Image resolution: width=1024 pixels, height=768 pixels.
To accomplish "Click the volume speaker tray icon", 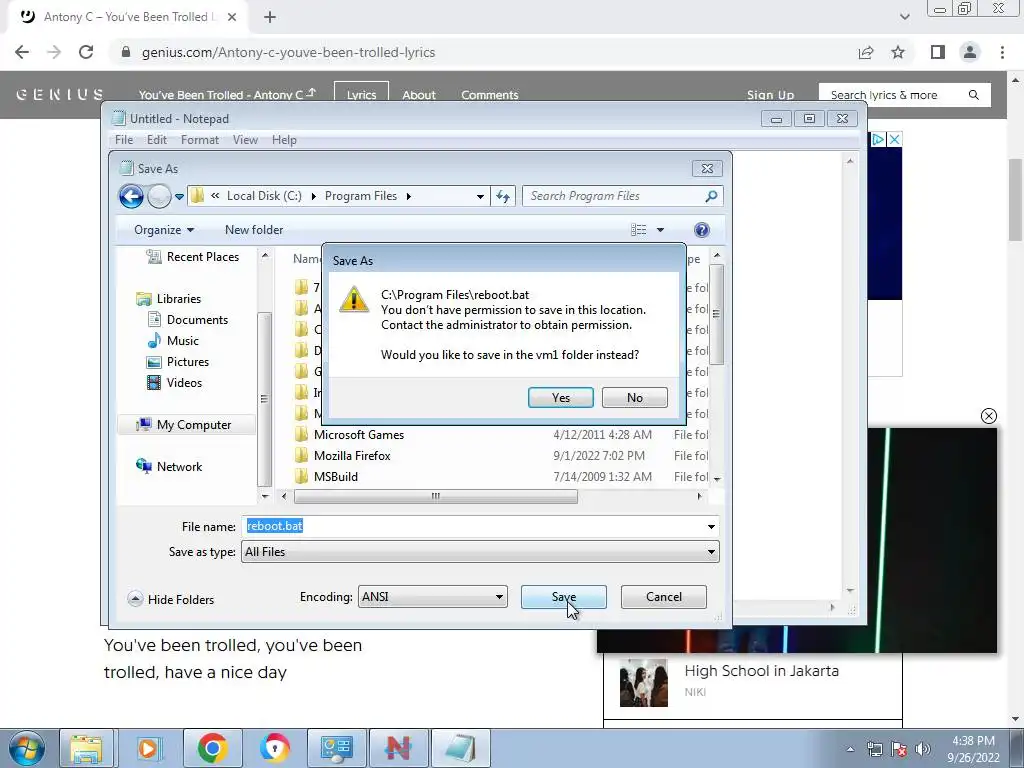I will point(923,749).
